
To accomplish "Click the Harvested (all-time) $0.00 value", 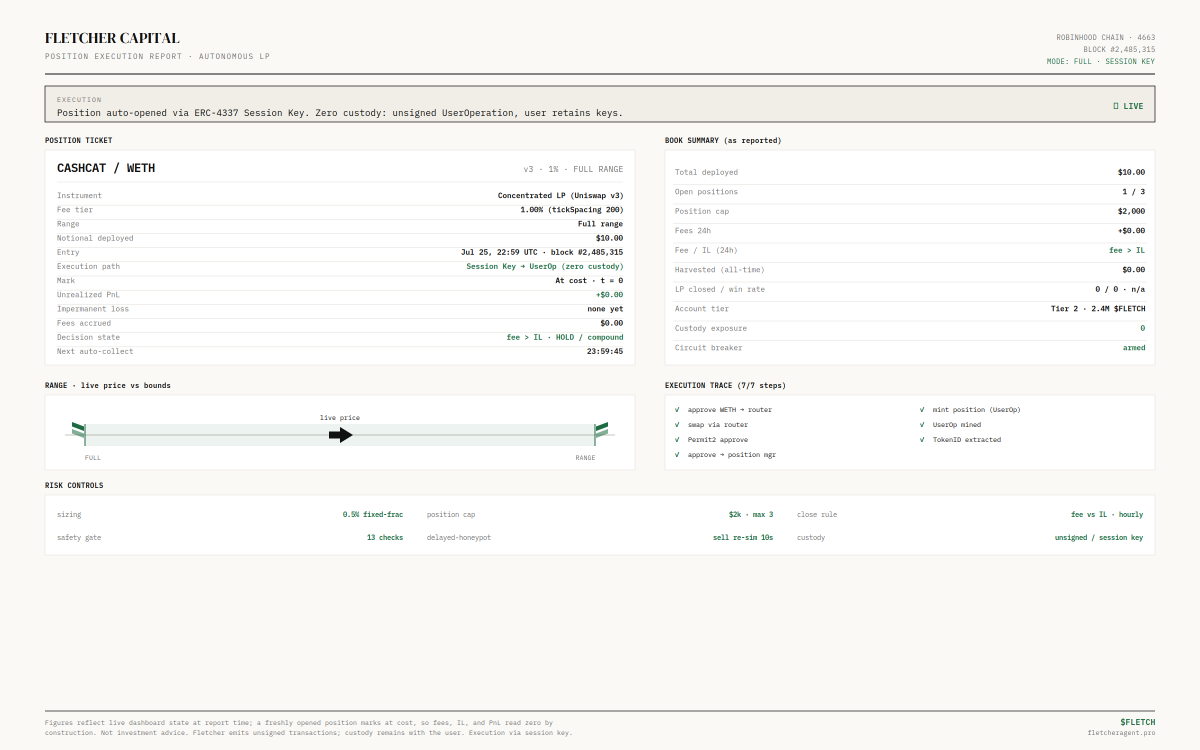I will [1133, 270].
